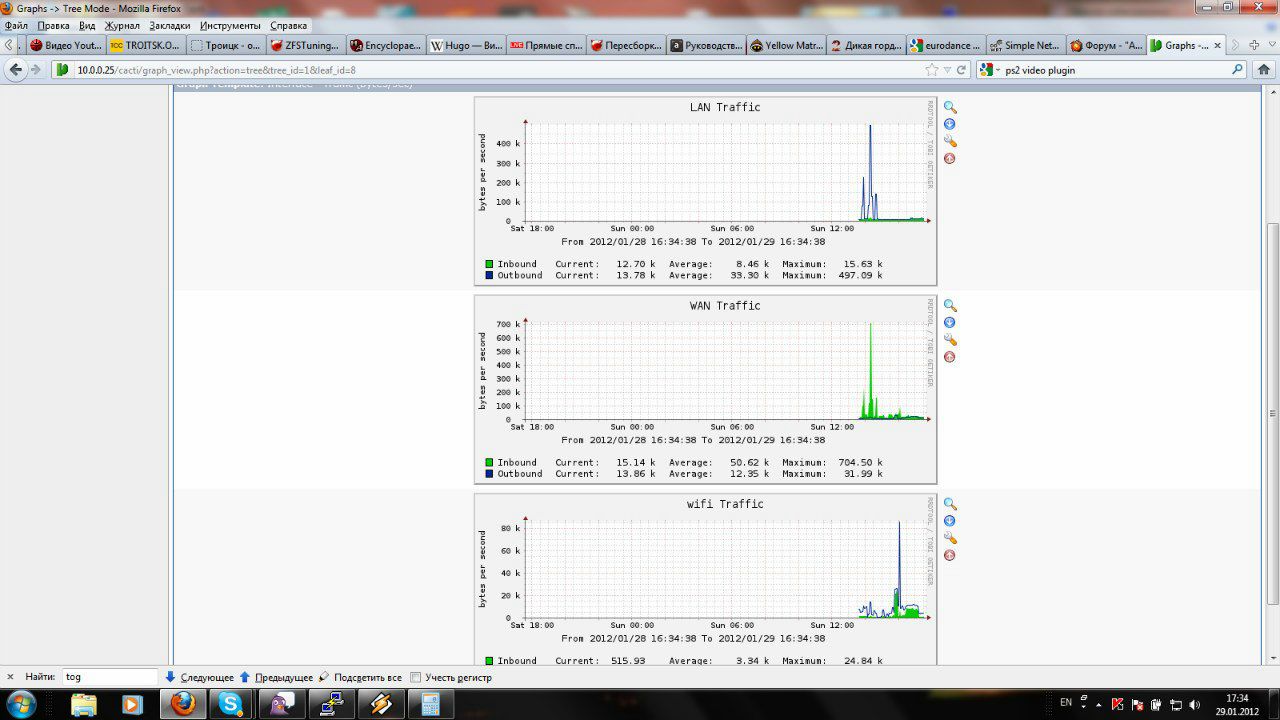Open the Закладки menu
The height and width of the screenshot is (720, 1280).
tap(170, 25)
